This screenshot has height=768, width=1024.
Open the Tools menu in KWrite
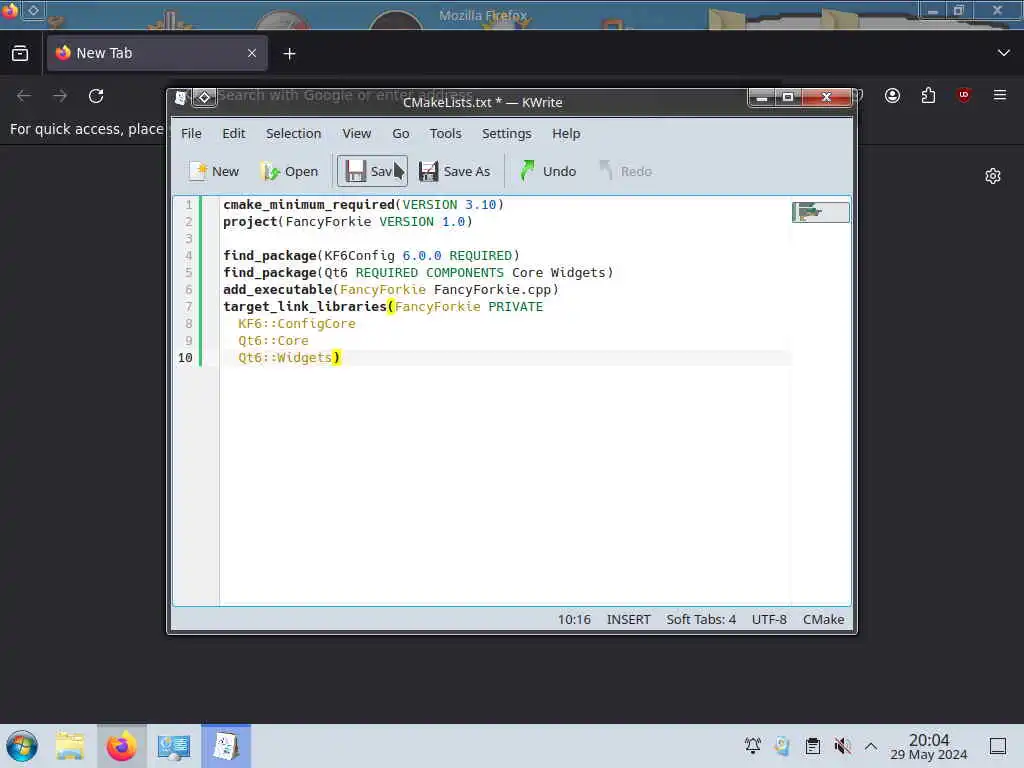point(445,133)
